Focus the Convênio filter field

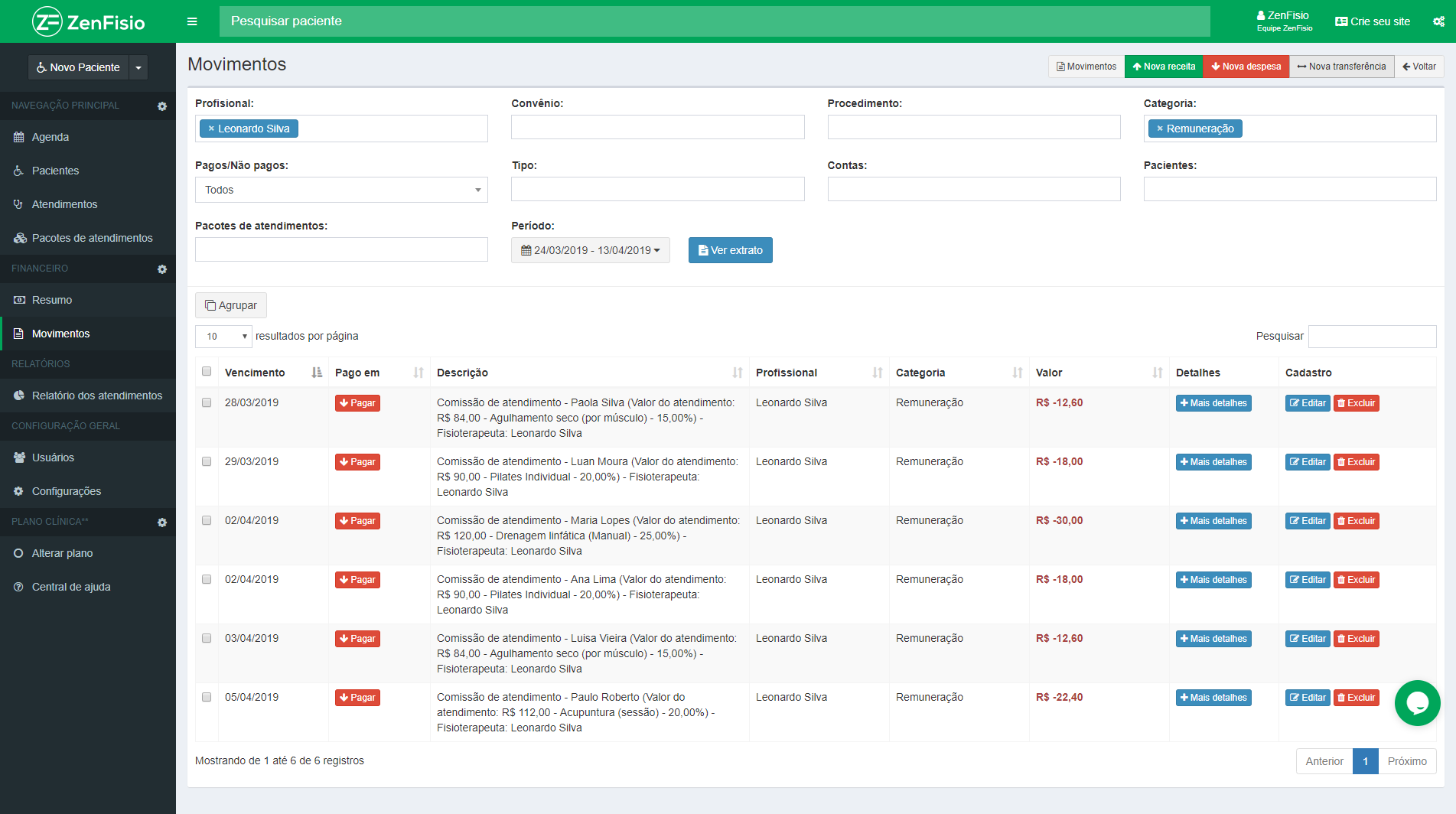(657, 127)
